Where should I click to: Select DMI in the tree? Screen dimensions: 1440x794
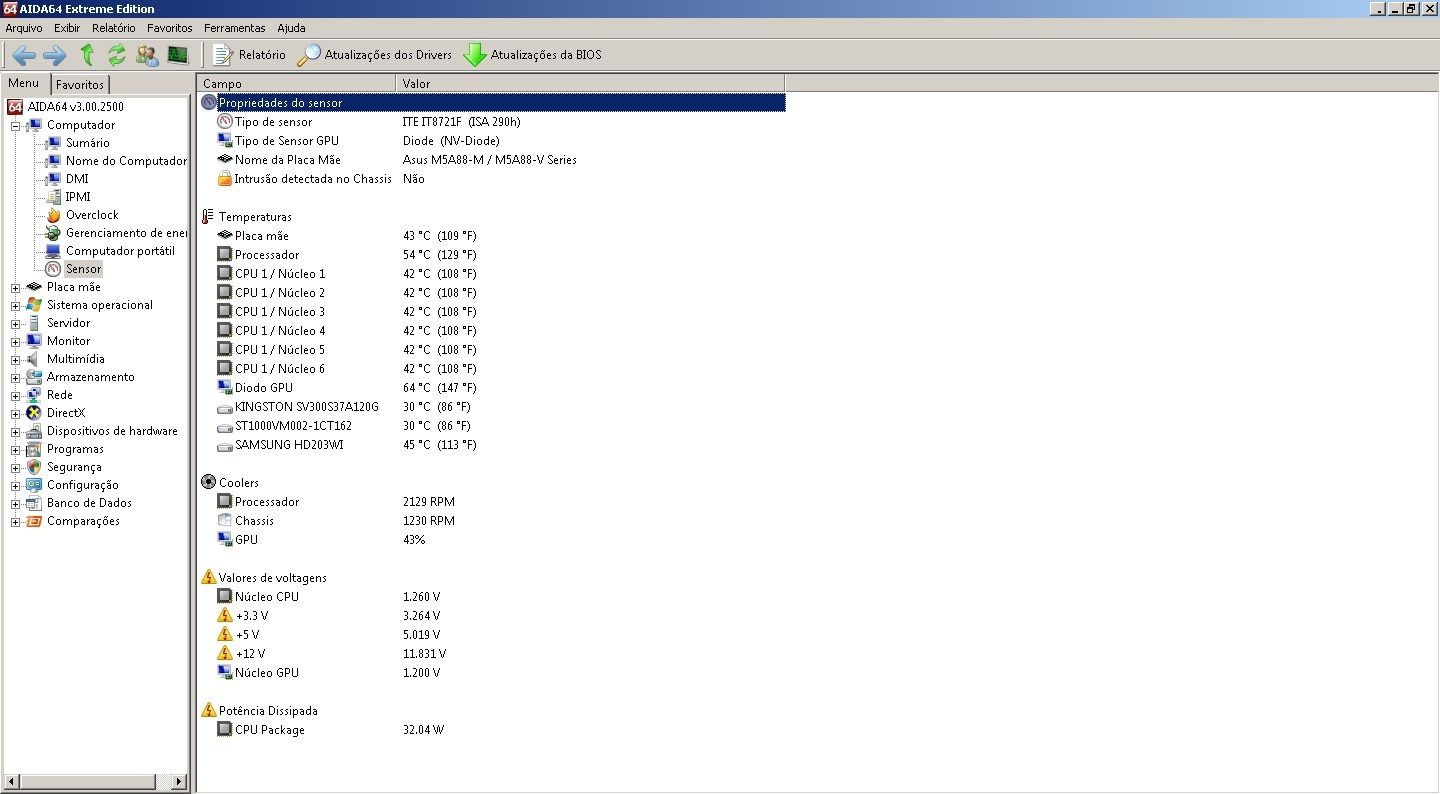77,179
